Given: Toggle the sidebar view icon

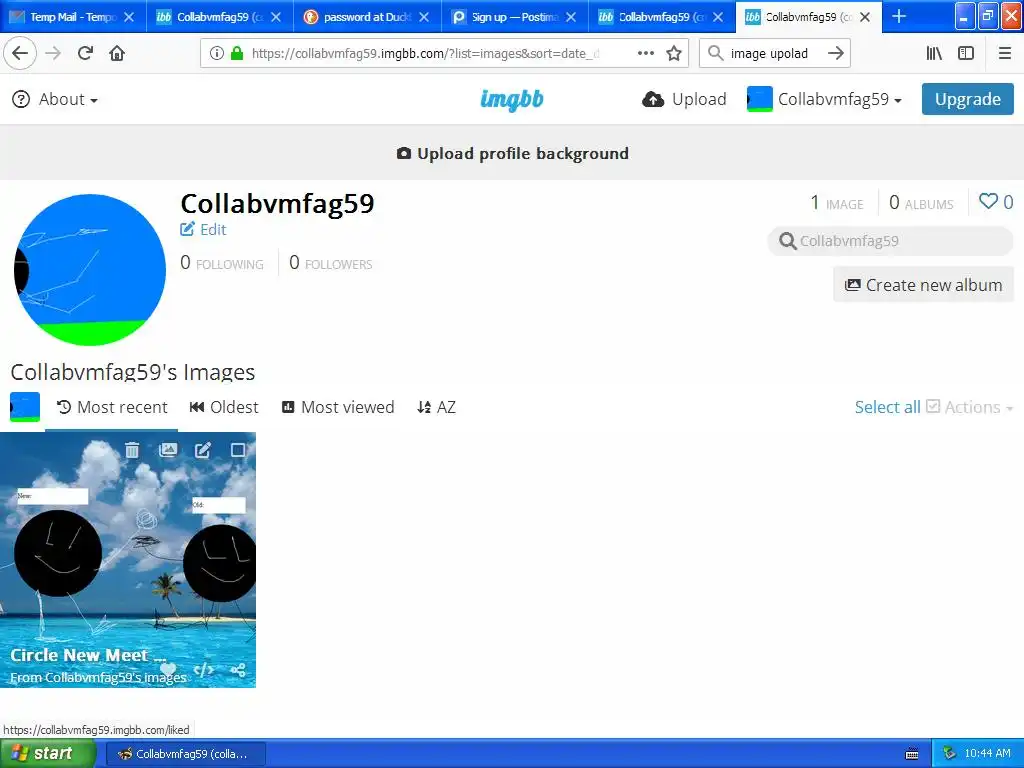Looking at the screenshot, I should (966, 54).
